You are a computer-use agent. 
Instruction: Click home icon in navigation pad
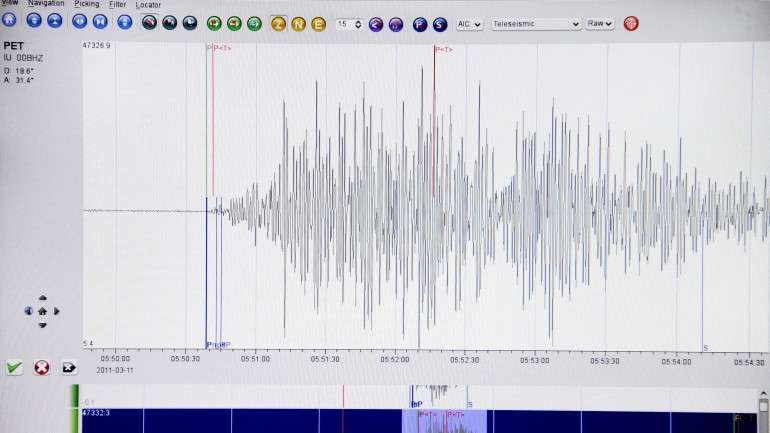pyautogui.click(x=42, y=311)
